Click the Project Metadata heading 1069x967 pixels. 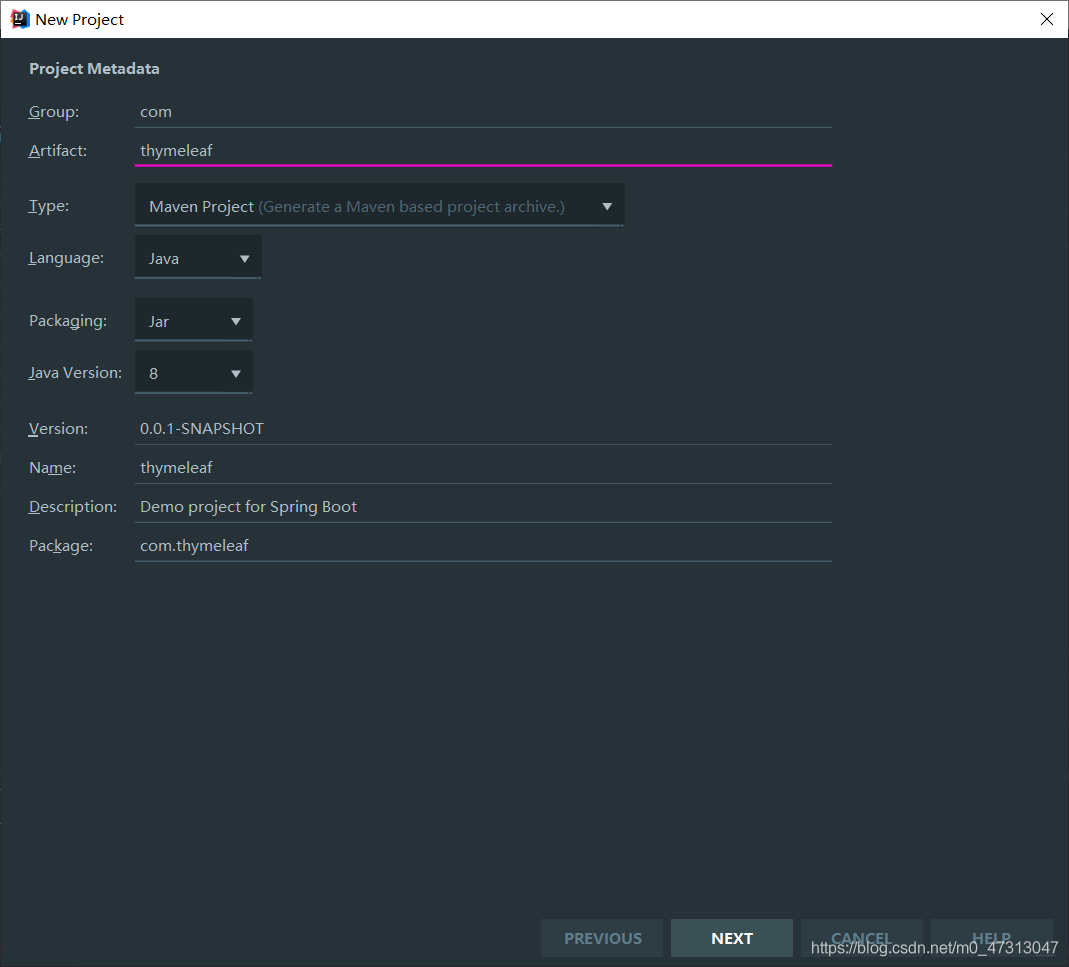pyautogui.click(x=94, y=69)
